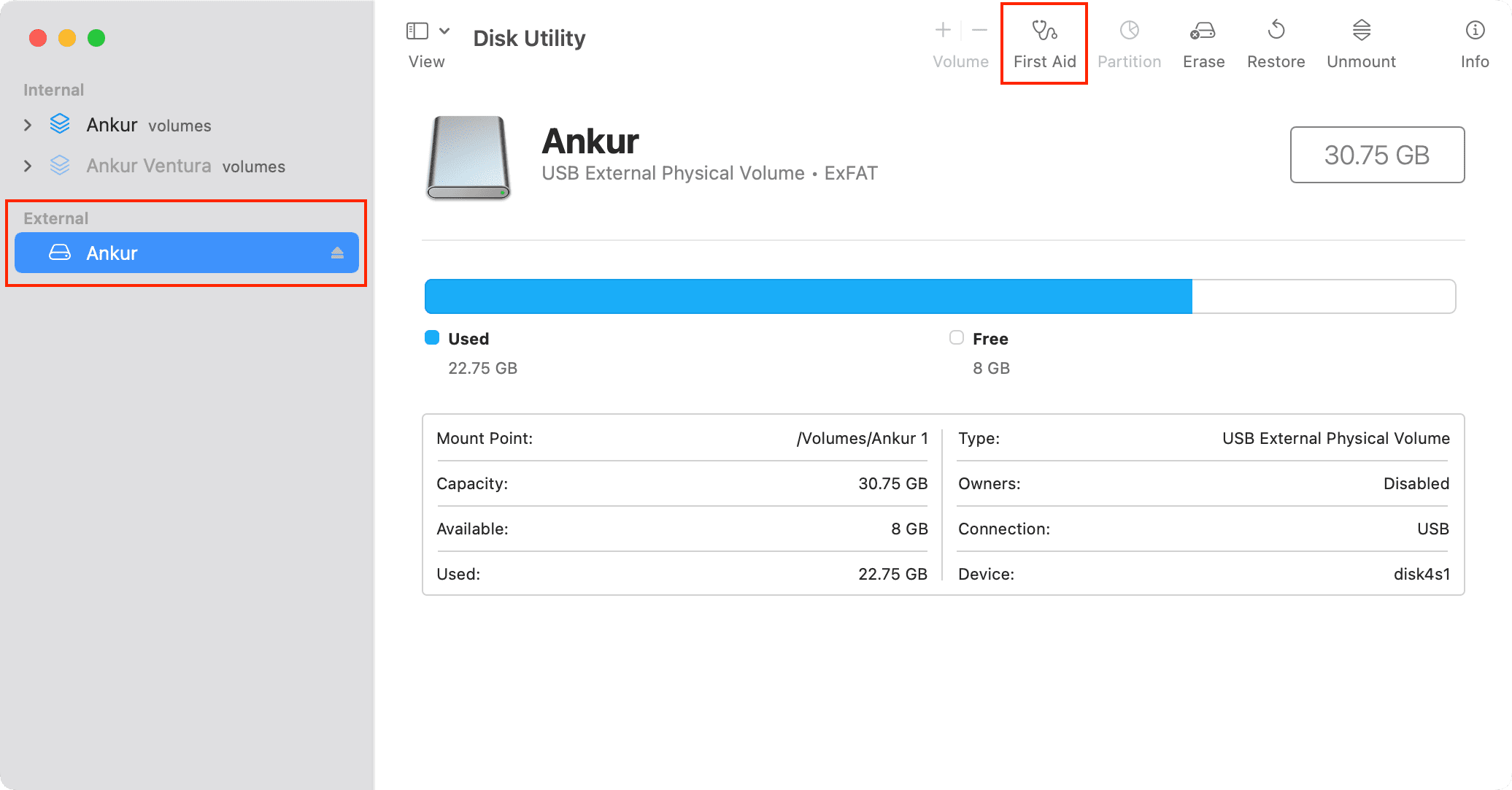
Task: Close the Disk Utility window
Action: [x=38, y=38]
